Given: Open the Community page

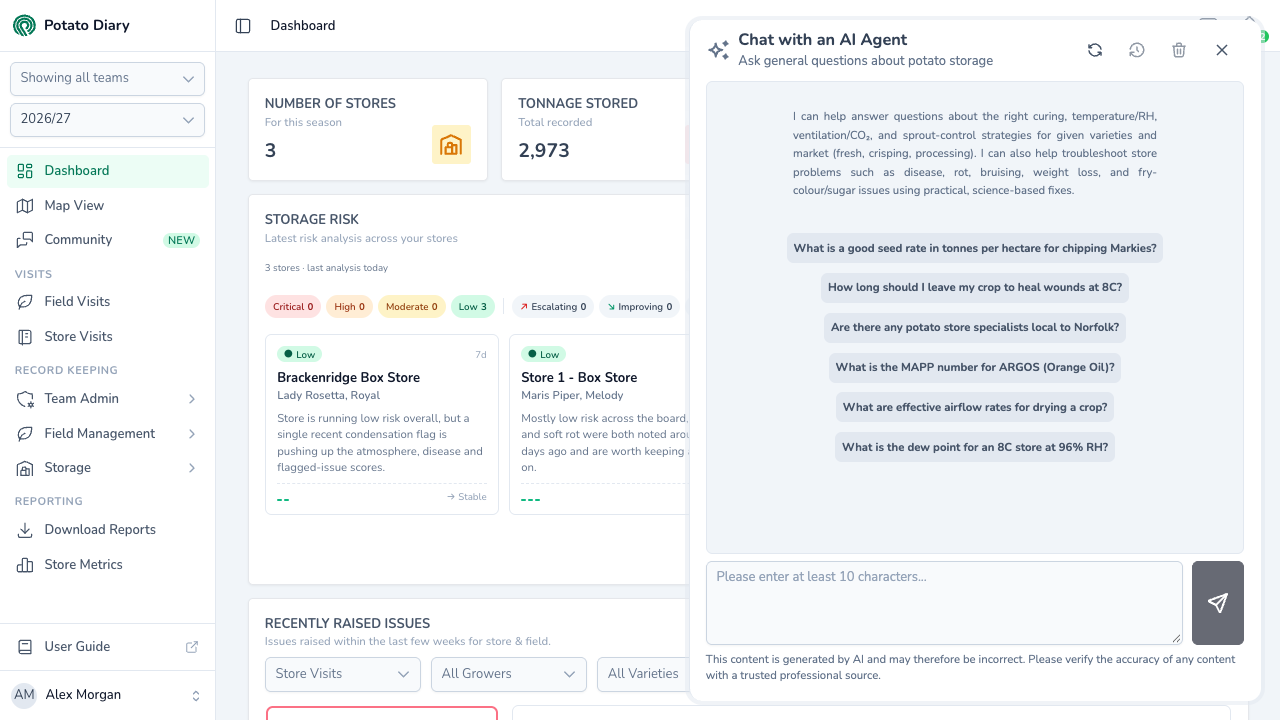Looking at the screenshot, I should [x=108, y=240].
